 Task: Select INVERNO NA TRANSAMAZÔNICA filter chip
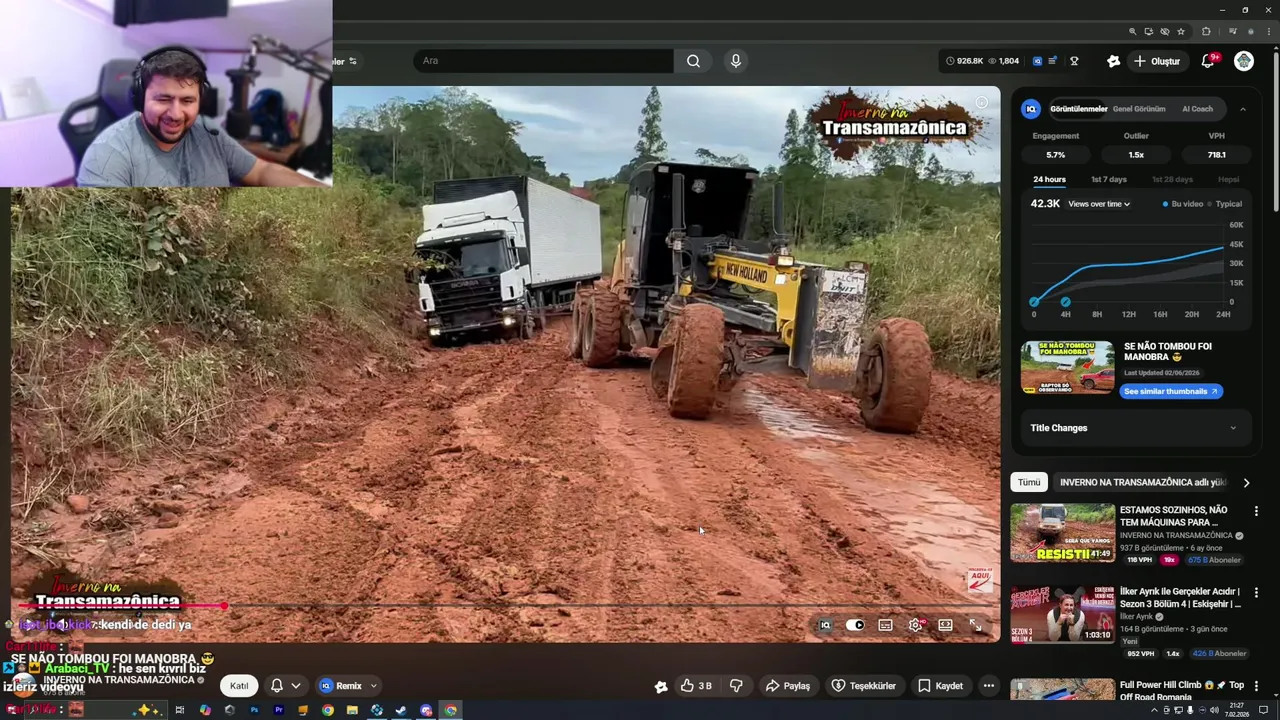1142,482
